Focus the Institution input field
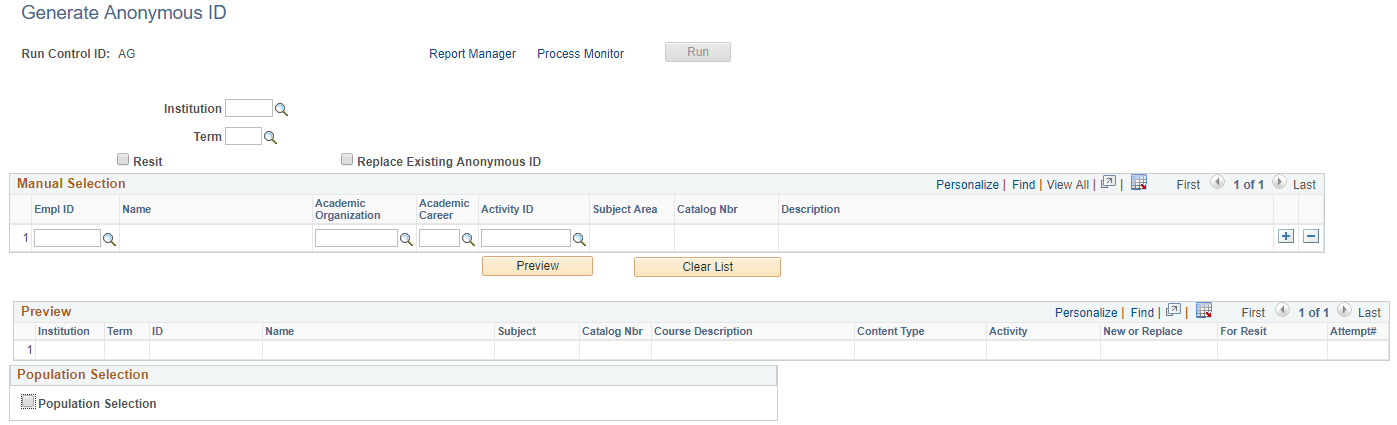The height and width of the screenshot is (425, 1397). 249,109
